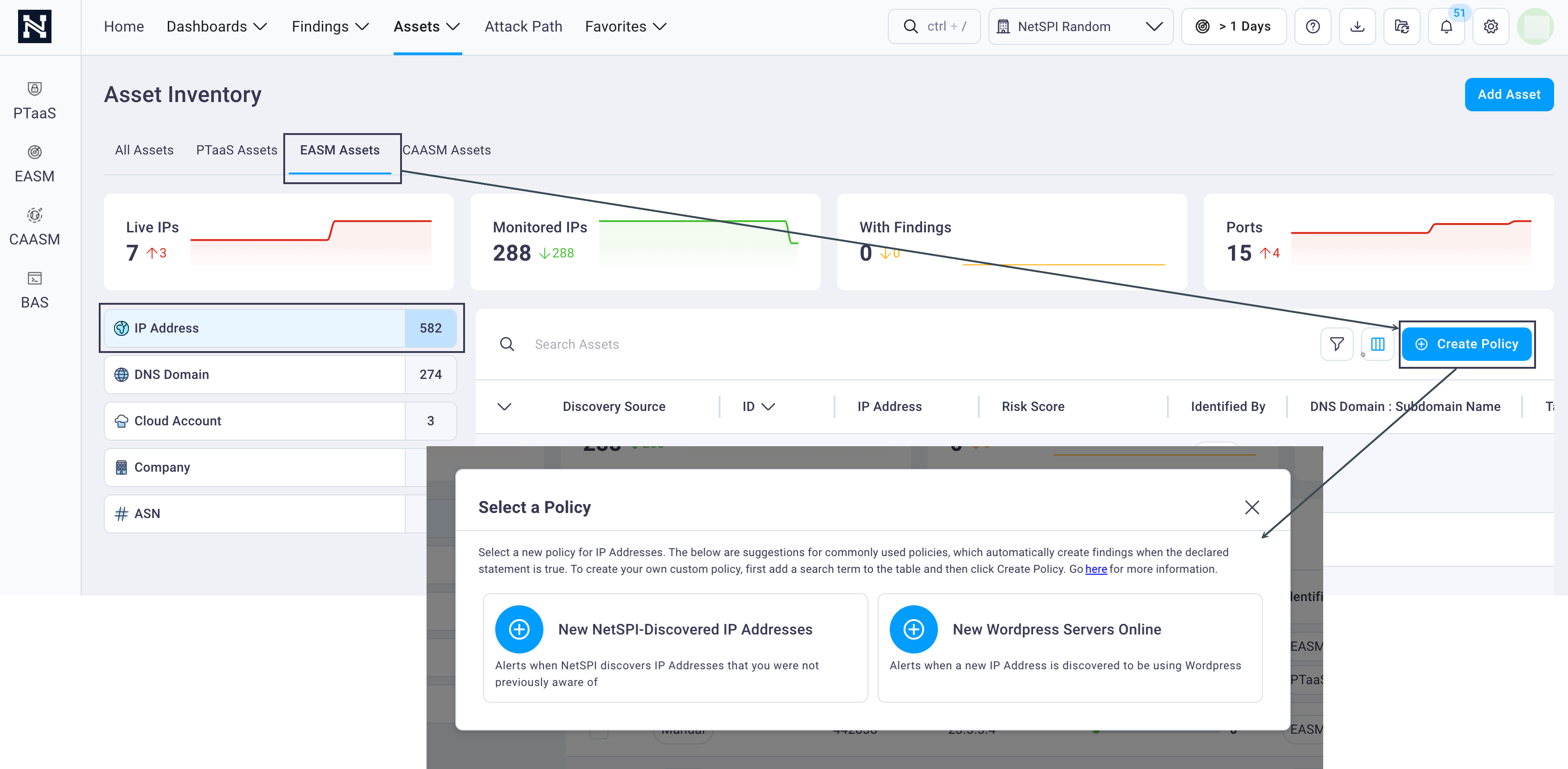Screen dimensions: 1568x769
Task: Open the With Findings metric card
Action: coord(1011,242)
